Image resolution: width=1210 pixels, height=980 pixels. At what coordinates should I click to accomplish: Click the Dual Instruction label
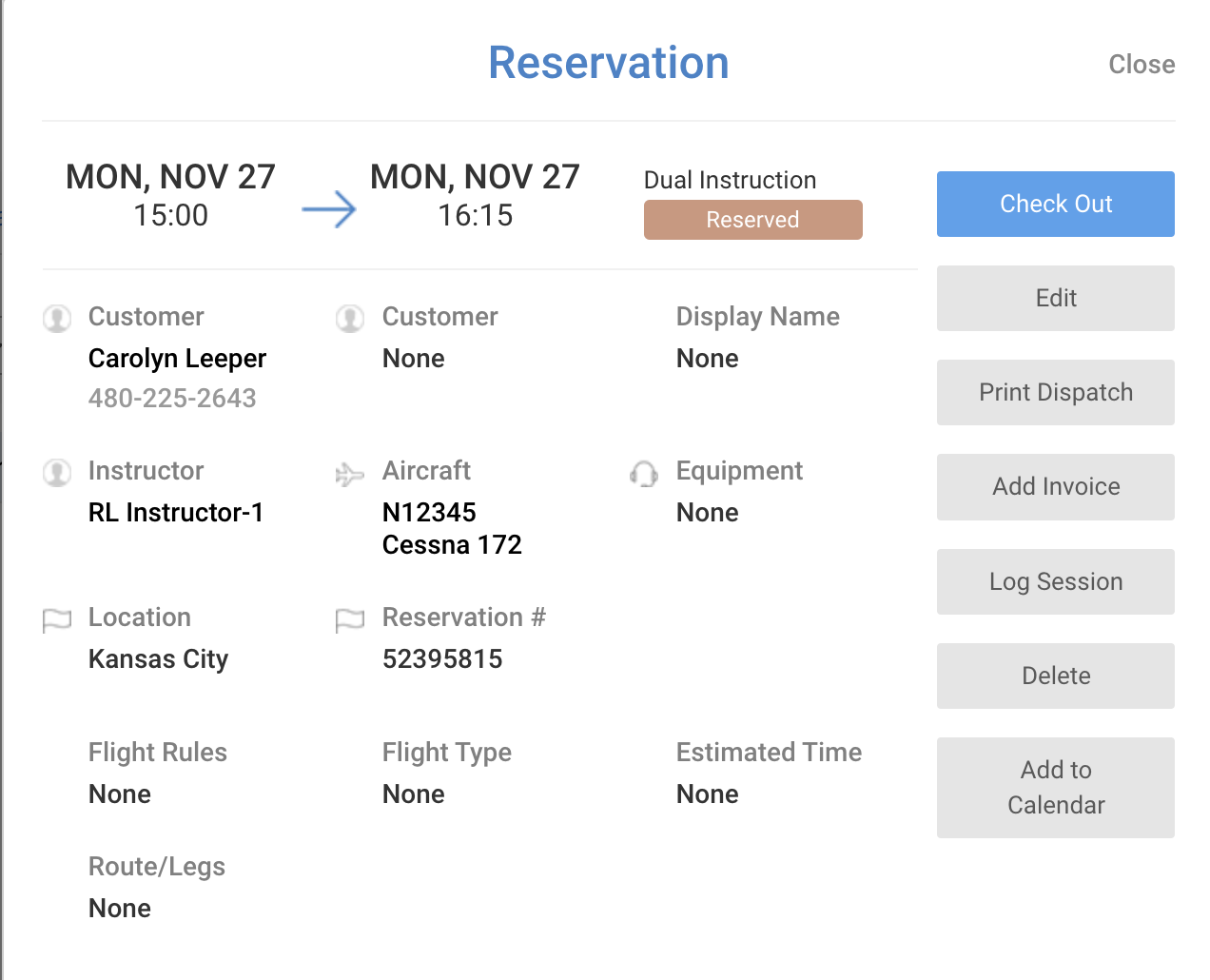point(730,180)
